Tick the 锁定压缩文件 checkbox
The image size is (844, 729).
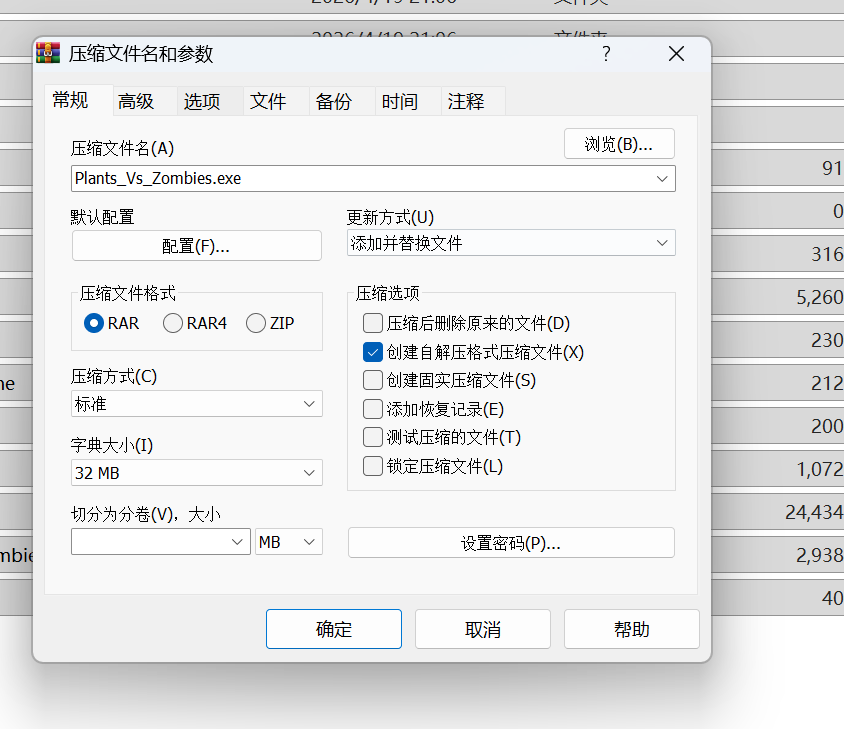click(373, 466)
